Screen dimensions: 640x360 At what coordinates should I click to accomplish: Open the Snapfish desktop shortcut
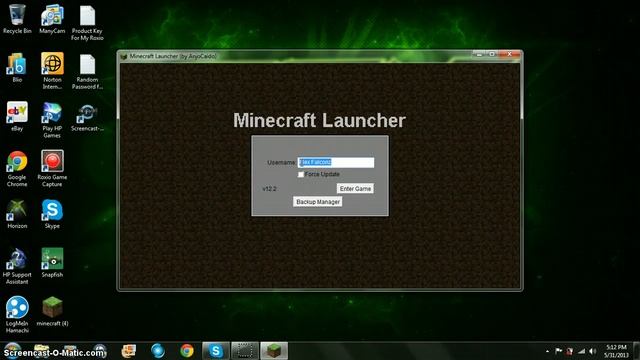click(52, 262)
